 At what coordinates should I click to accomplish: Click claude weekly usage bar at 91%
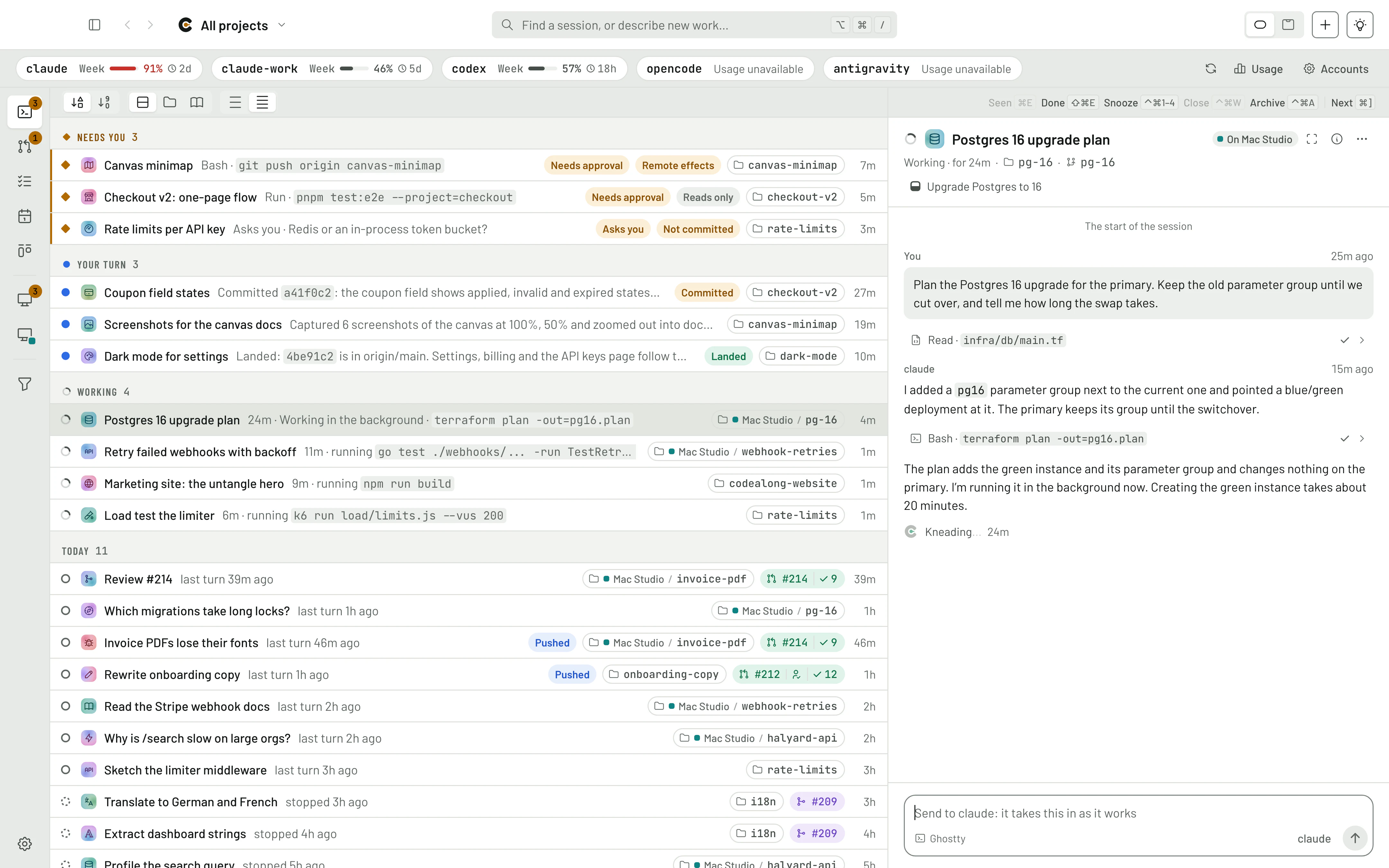123,68
